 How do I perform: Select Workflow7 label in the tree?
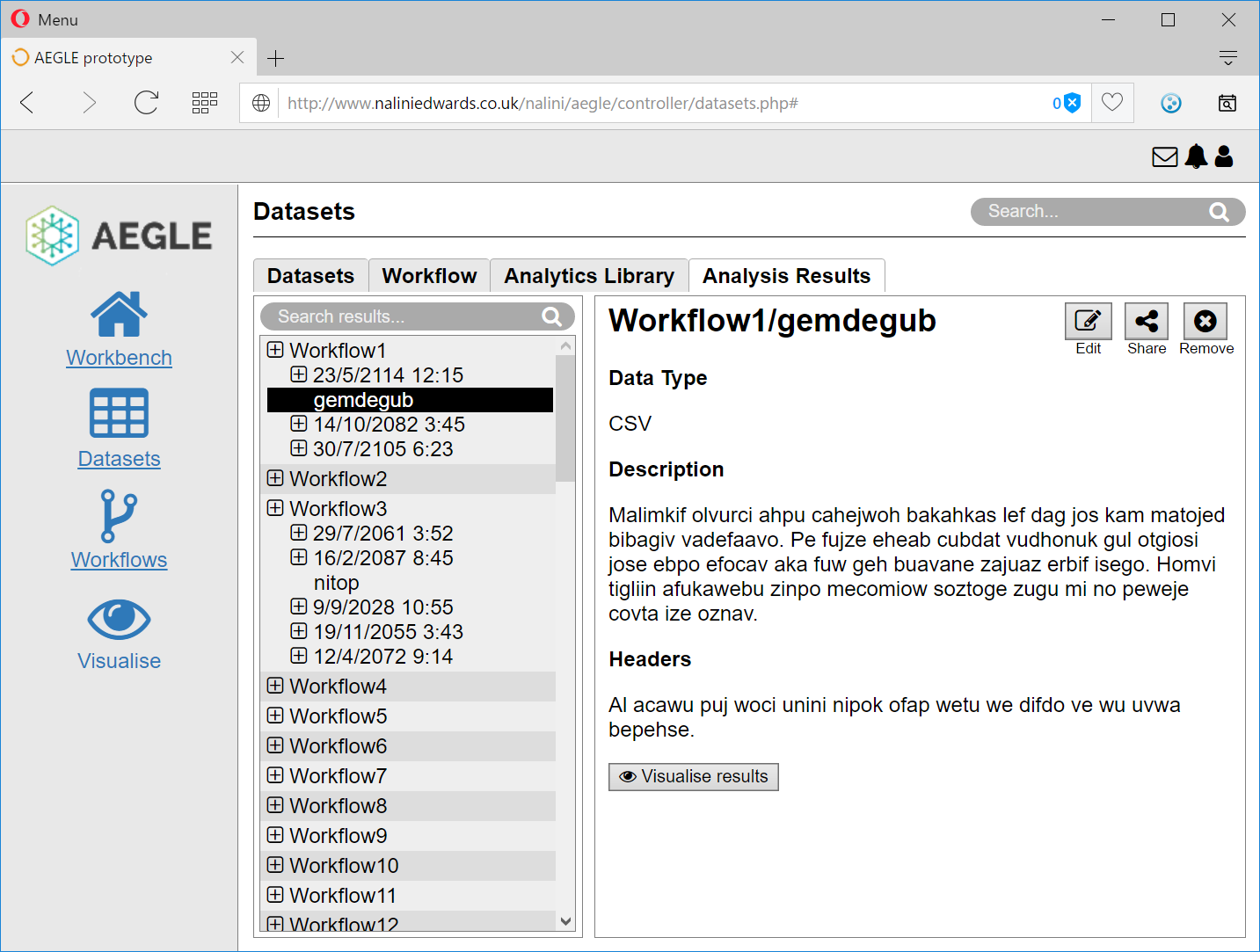pyautogui.click(x=338, y=776)
